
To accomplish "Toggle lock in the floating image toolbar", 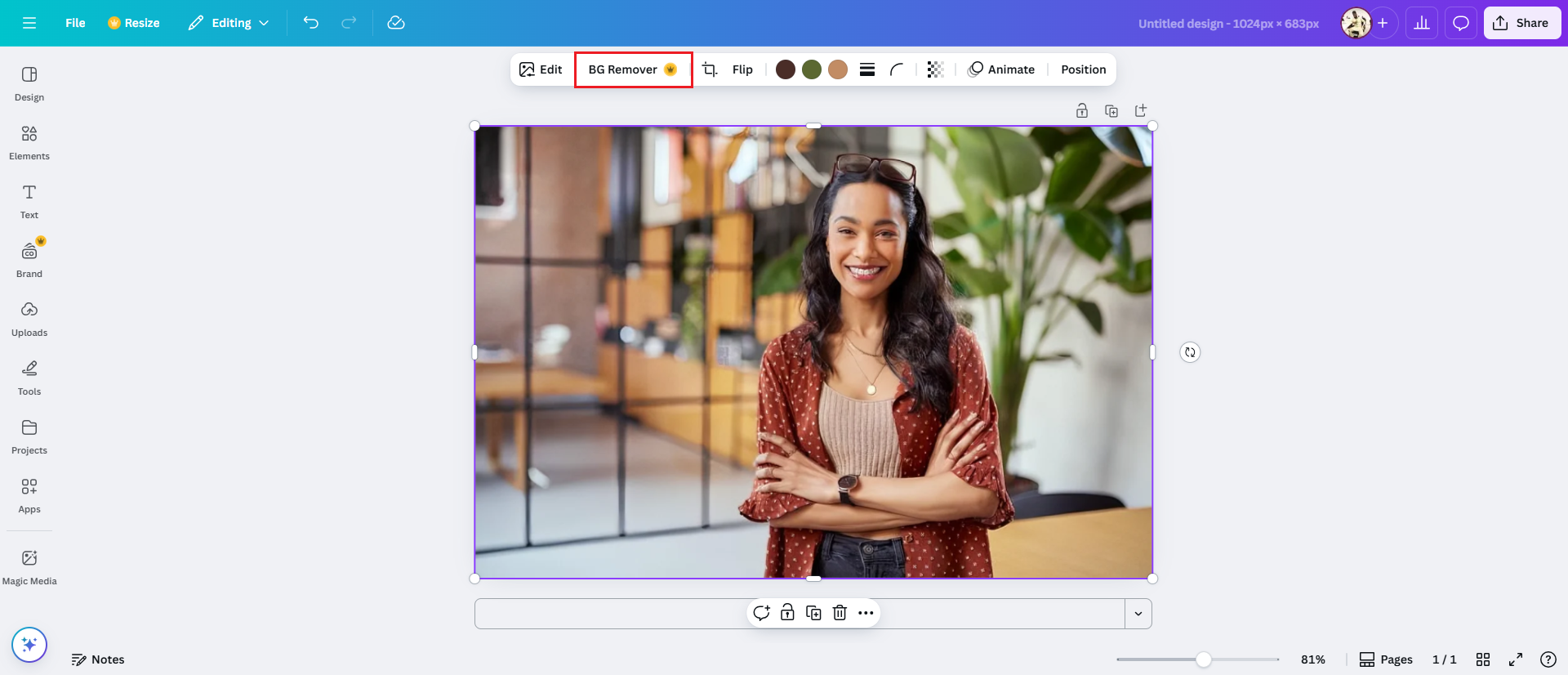I will pyautogui.click(x=787, y=613).
